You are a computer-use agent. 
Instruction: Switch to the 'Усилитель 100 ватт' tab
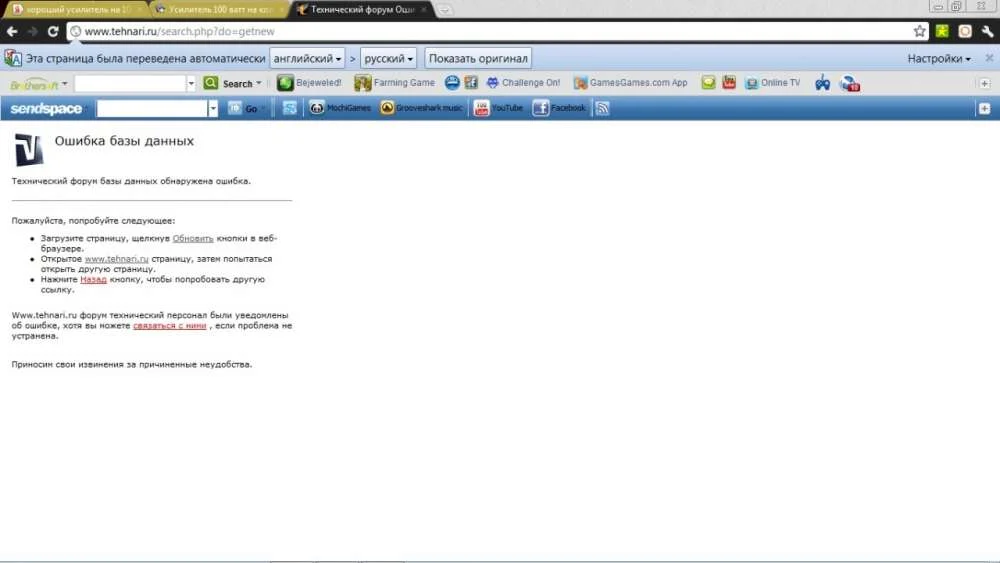pos(217,10)
